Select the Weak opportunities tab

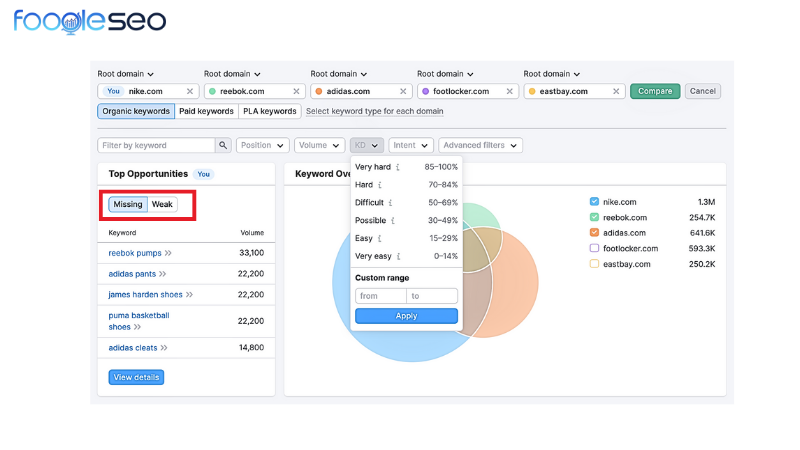162,204
